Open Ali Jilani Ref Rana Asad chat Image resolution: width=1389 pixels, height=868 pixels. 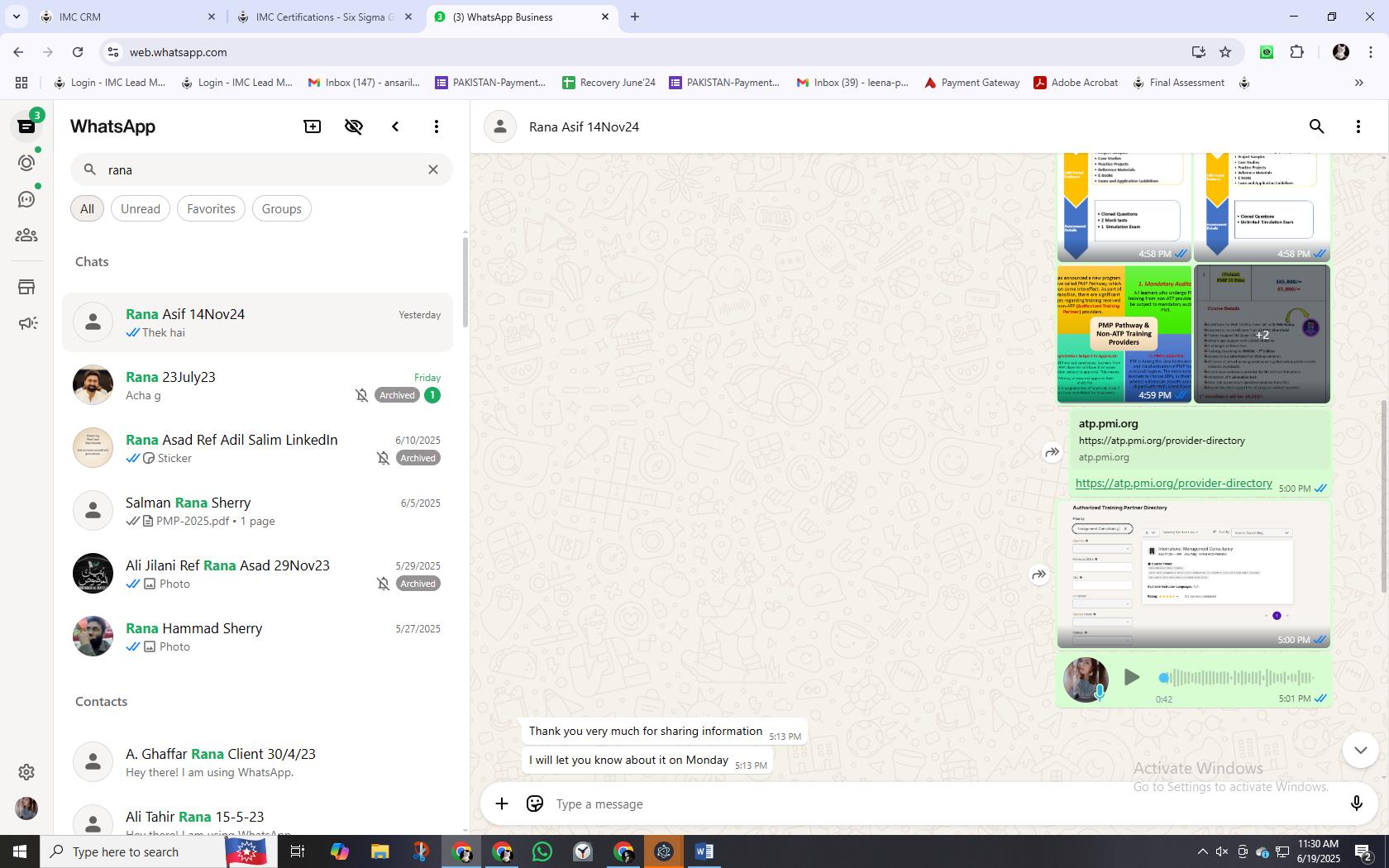[257, 574]
